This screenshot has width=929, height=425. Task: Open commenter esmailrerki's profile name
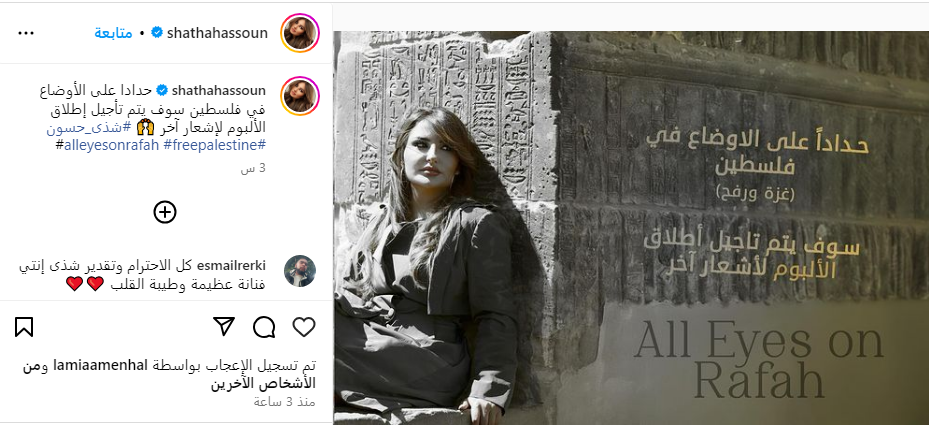(x=234, y=265)
